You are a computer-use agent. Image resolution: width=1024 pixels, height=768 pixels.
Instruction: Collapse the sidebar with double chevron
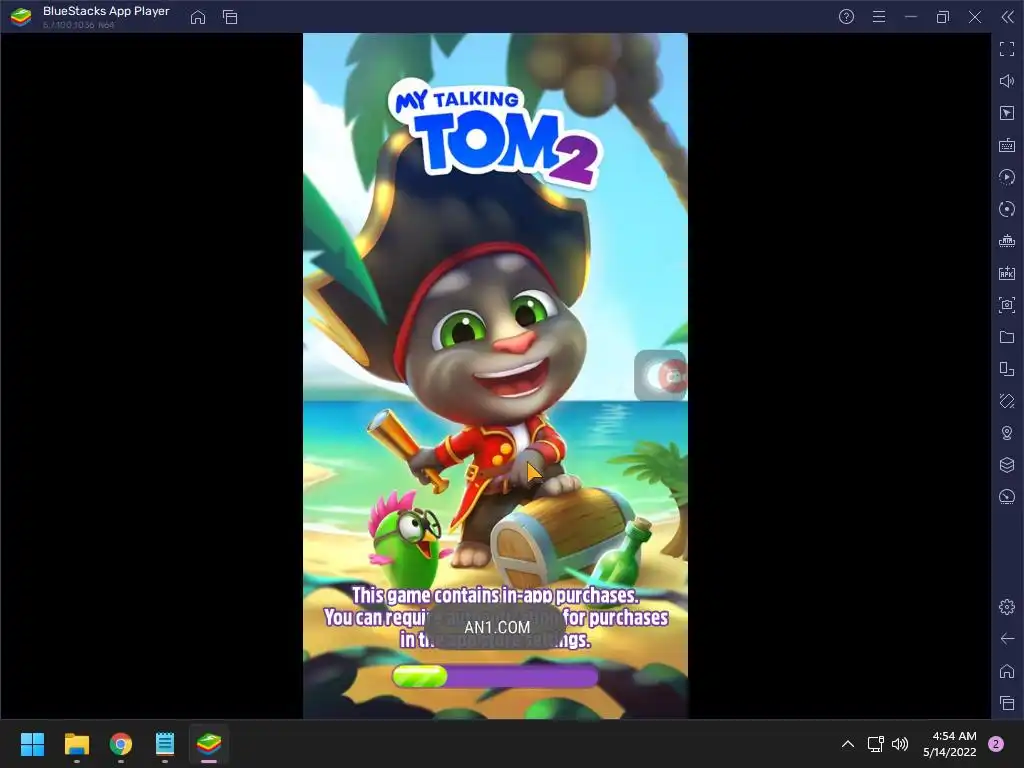(x=1007, y=17)
